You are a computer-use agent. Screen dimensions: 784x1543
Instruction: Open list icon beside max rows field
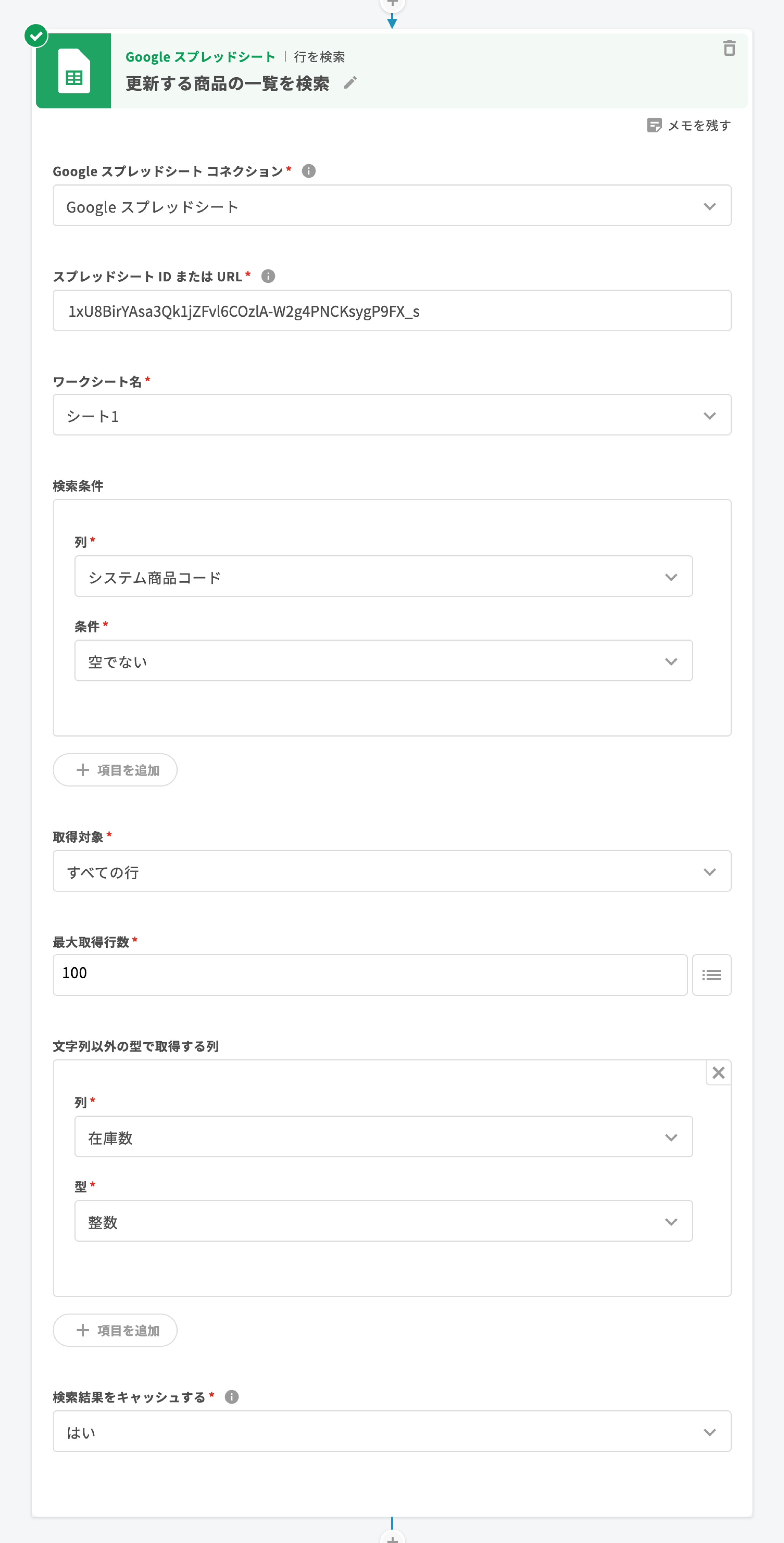pos(711,975)
